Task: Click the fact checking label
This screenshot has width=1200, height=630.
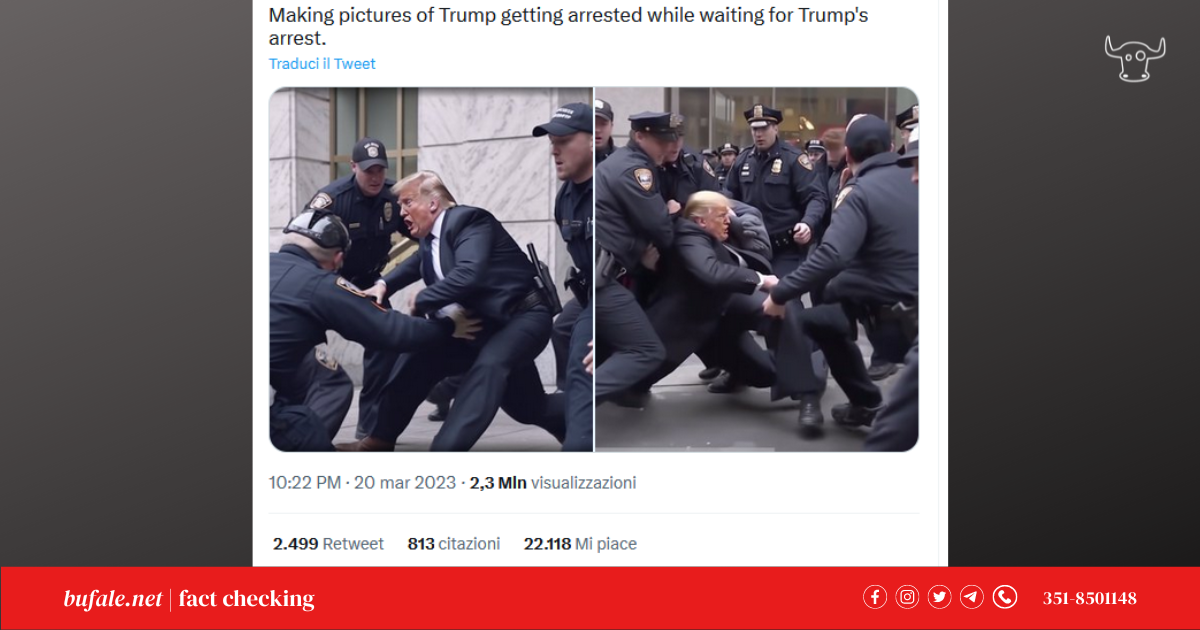Action: coord(246,599)
